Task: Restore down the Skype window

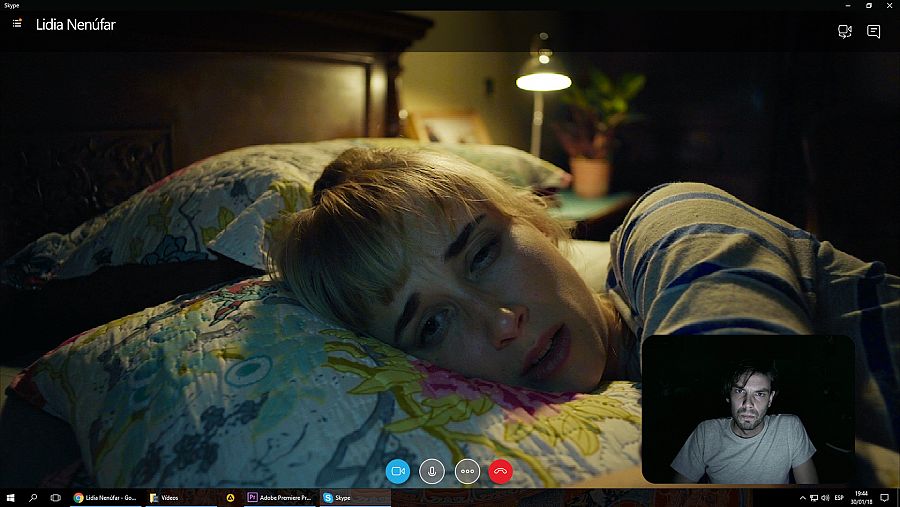Action: point(869,5)
